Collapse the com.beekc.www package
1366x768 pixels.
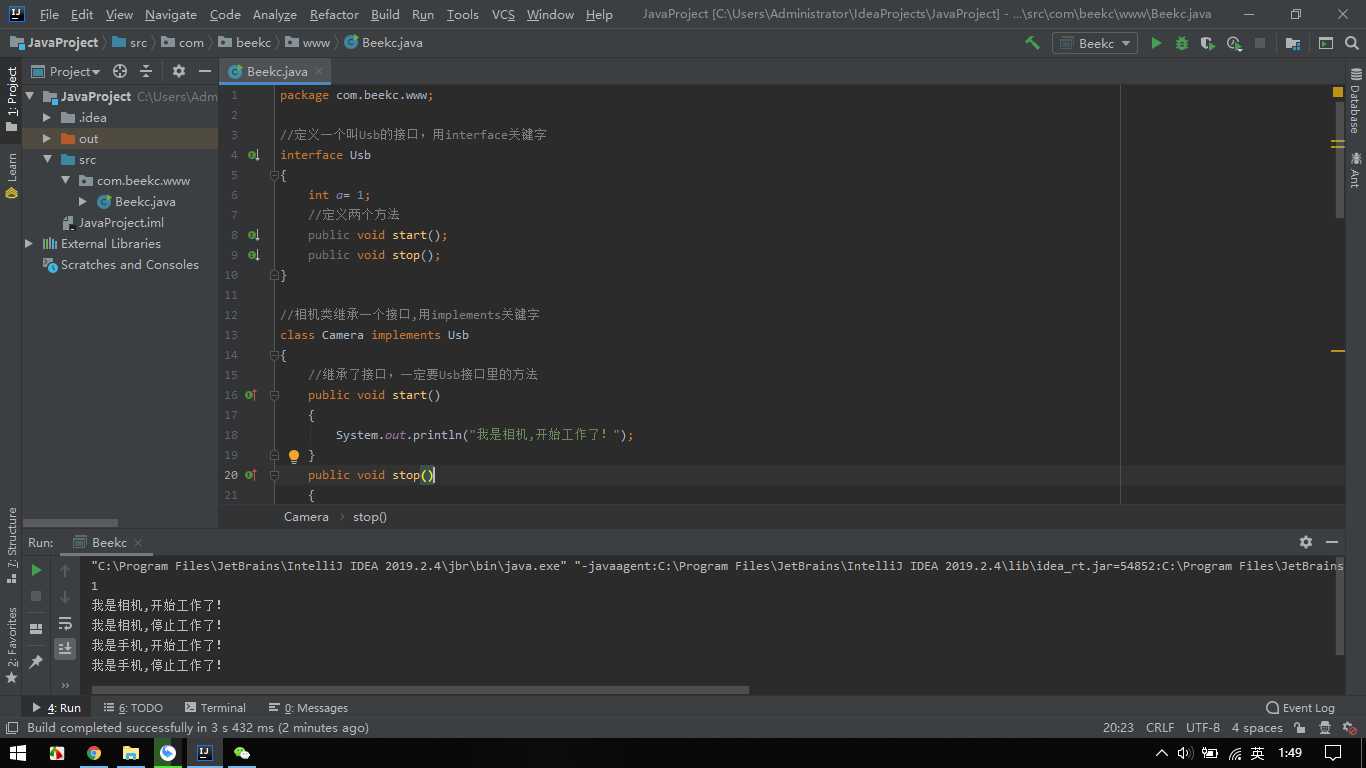click(65, 181)
